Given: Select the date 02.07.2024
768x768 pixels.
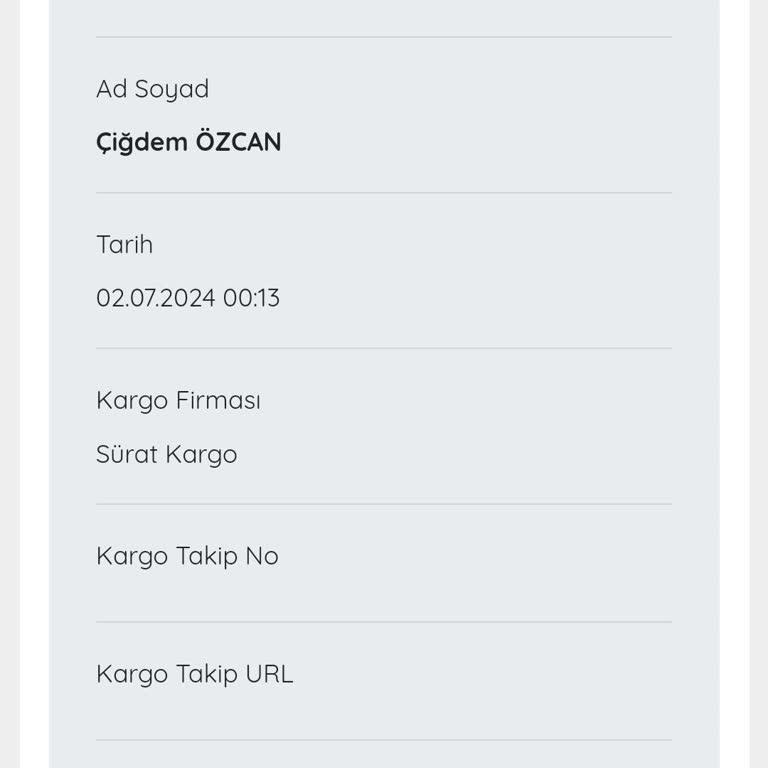Looking at the screenshot, I should point(155,298).
